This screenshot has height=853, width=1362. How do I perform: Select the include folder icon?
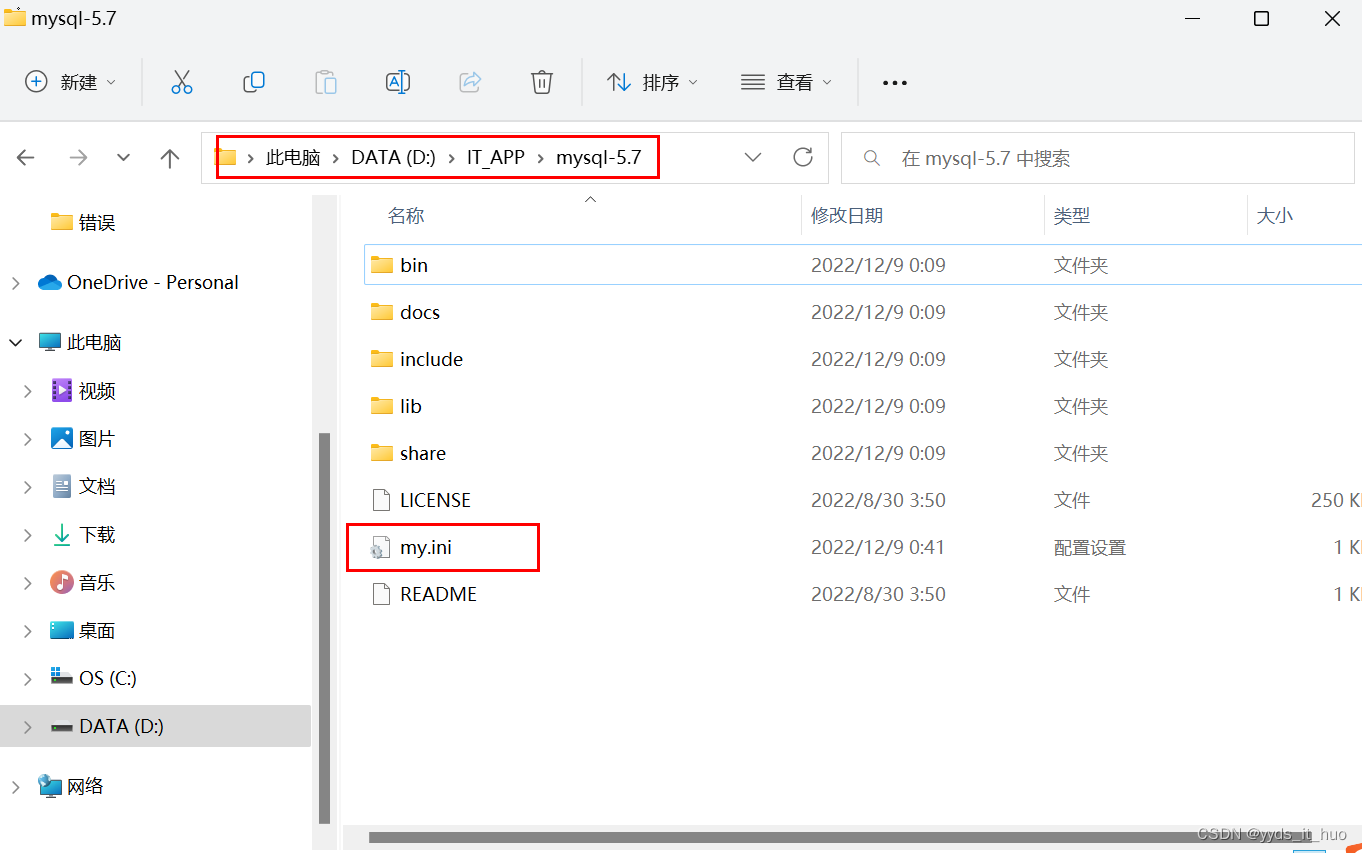click(381, 359)
